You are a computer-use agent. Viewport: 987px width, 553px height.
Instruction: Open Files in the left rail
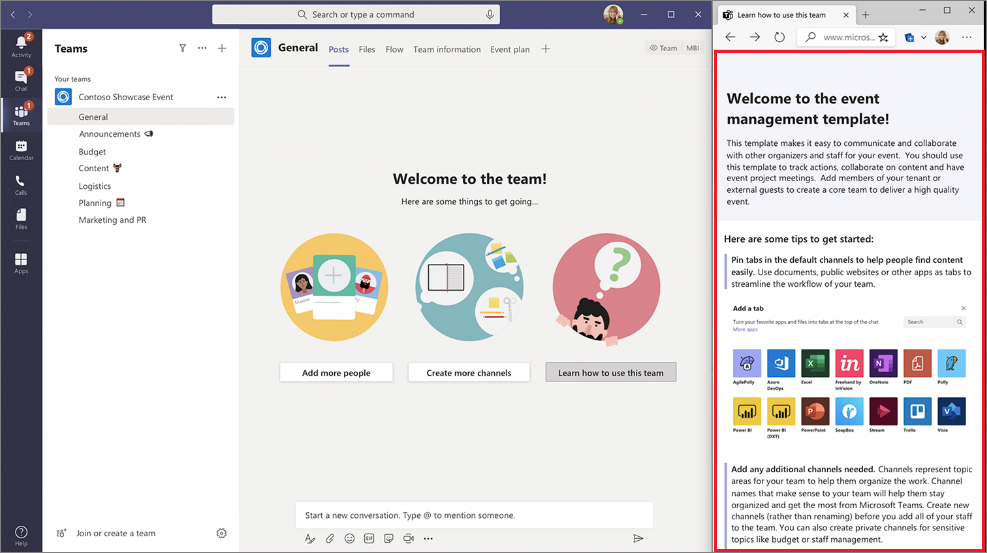point(21,218)
